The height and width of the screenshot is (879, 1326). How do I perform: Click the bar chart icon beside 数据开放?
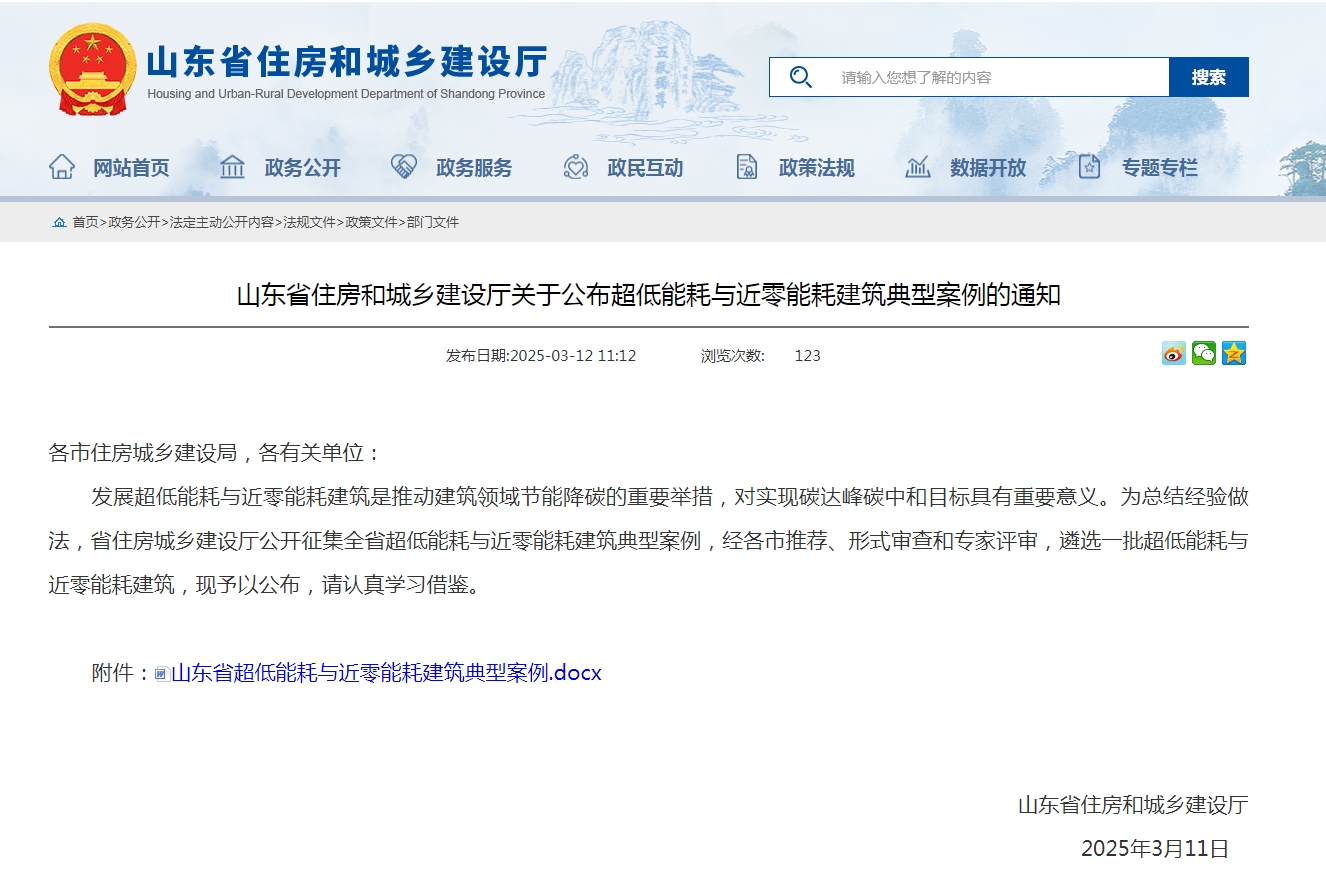tap(917, 167)
